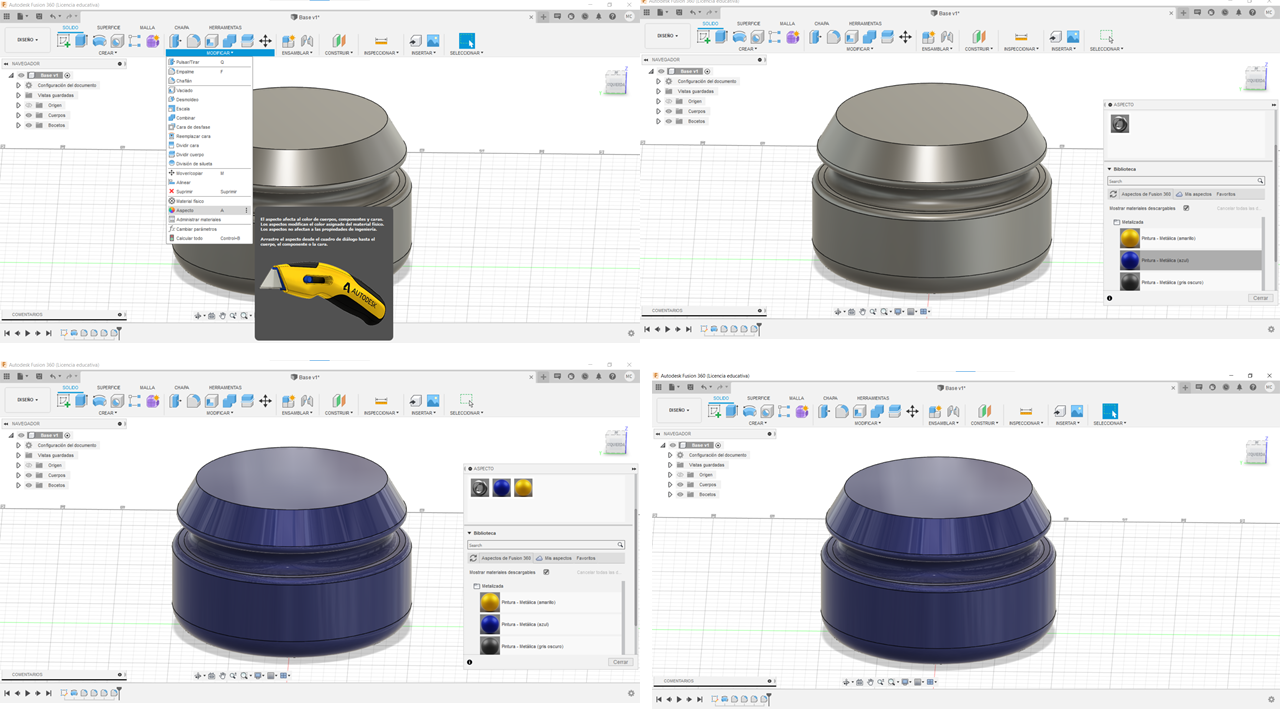Viewport: 1280px width, 720px height.
Task: Open data panel grid icon in bottom-left window
Action: click(x=7, y=377)
